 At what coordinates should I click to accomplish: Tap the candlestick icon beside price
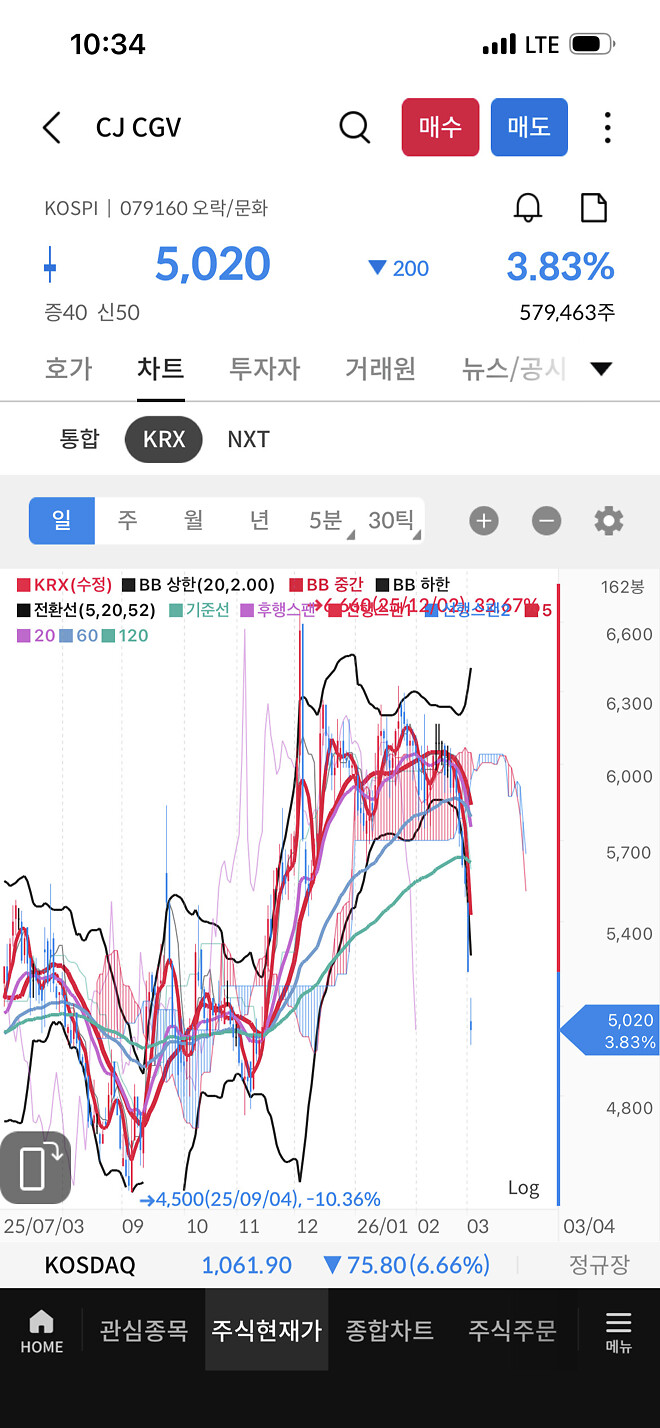50,267
